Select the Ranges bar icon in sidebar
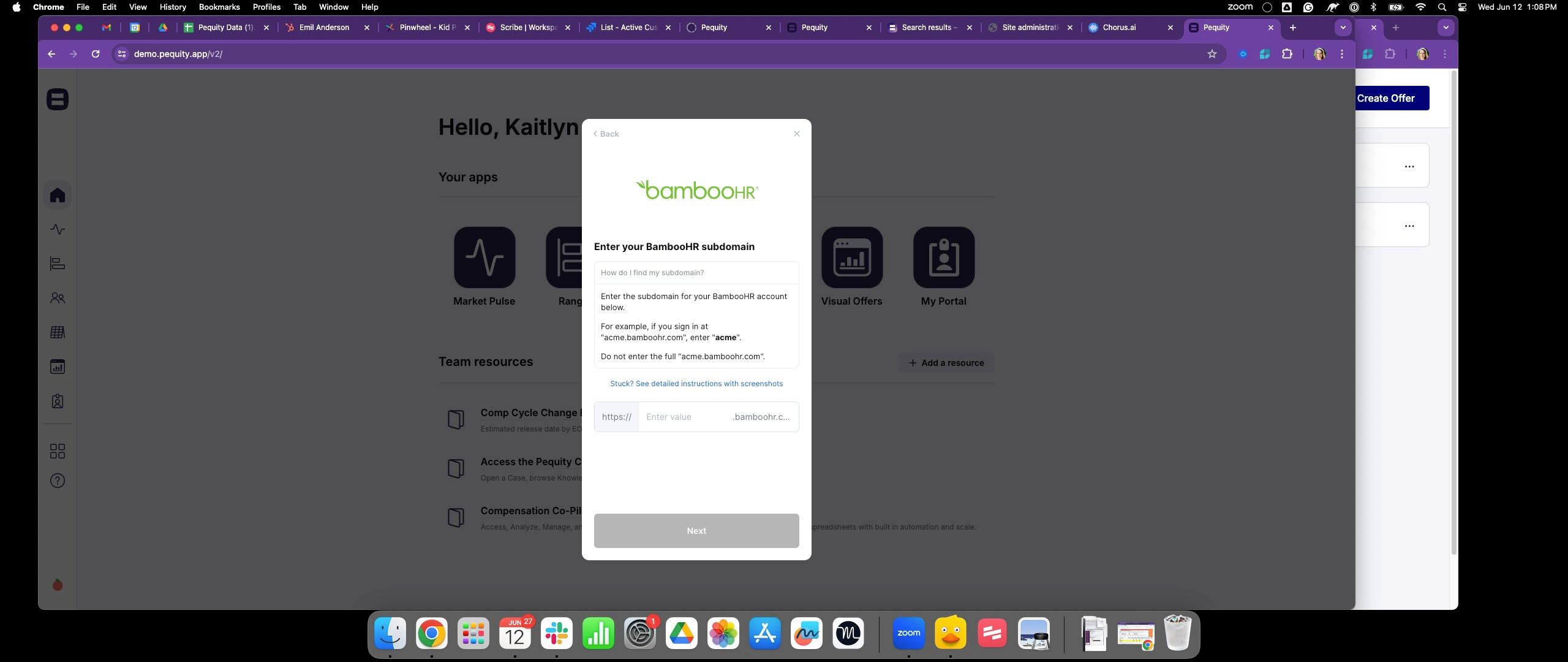 [58, 264]
